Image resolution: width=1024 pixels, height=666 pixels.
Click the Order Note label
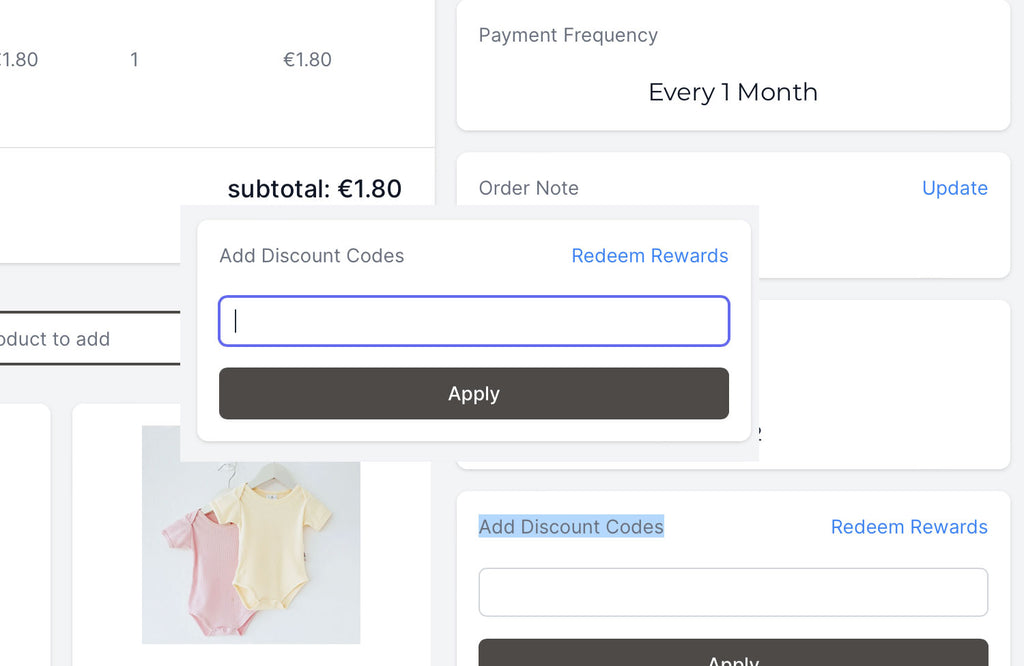point(528,188)
